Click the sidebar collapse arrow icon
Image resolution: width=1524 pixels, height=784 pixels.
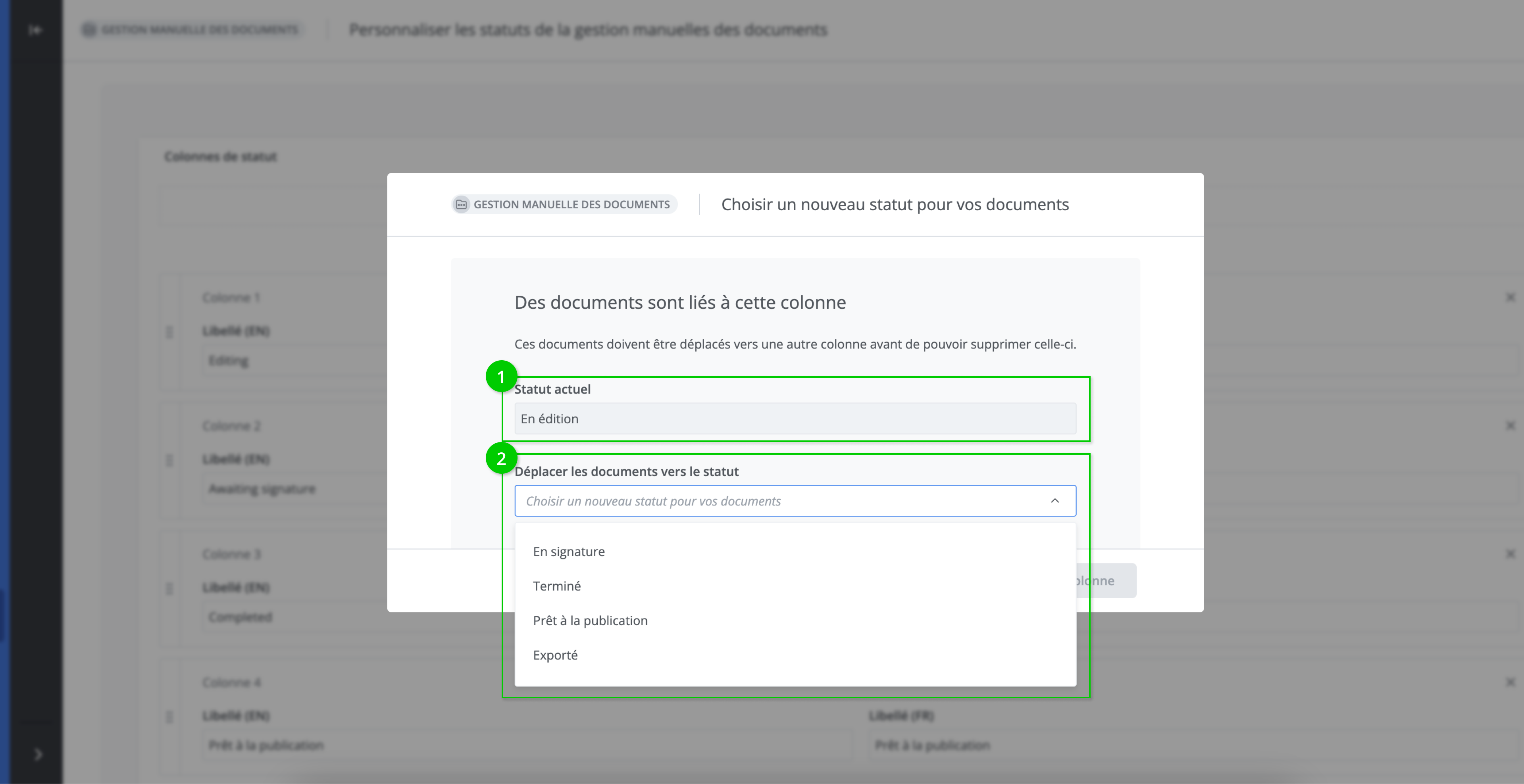[x=35, y=30]
